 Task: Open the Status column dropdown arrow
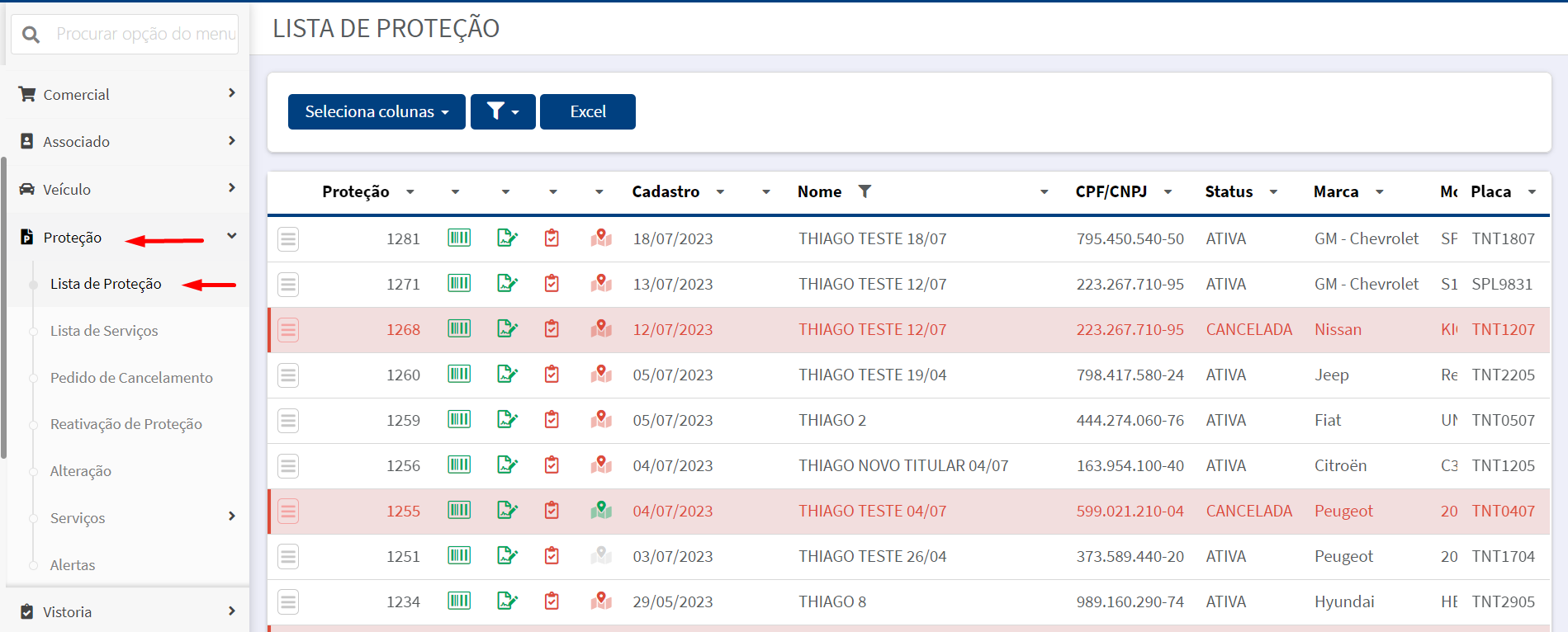[1273, 191]
